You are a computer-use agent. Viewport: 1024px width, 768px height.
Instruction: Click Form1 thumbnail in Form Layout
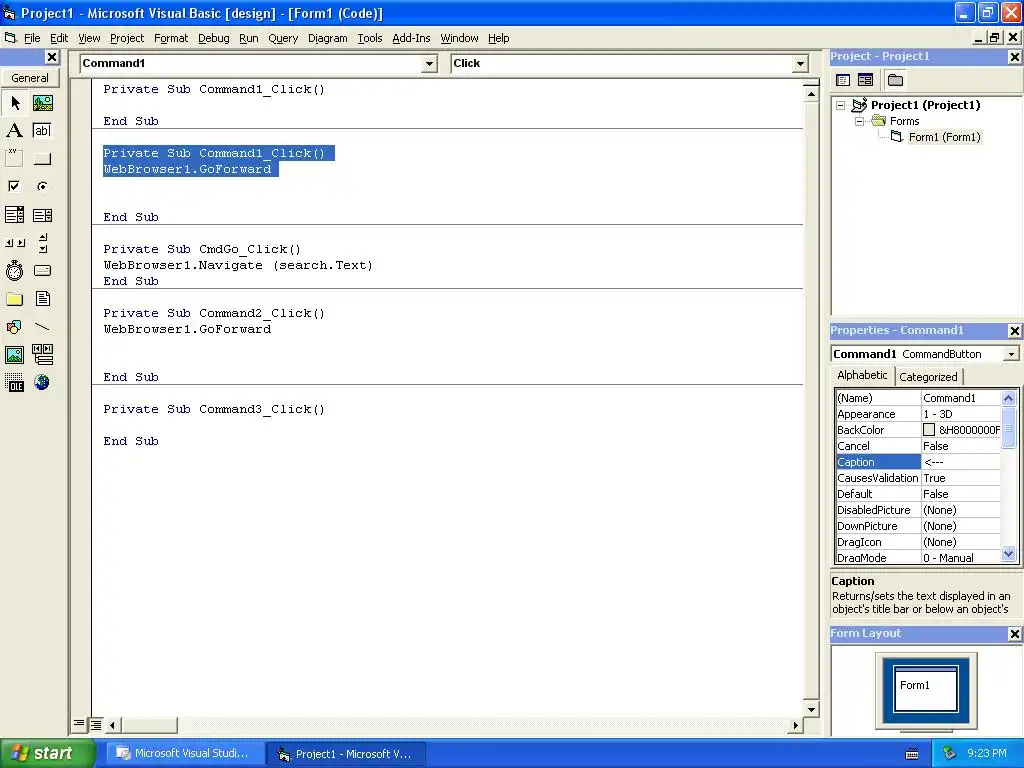(925, 688)
